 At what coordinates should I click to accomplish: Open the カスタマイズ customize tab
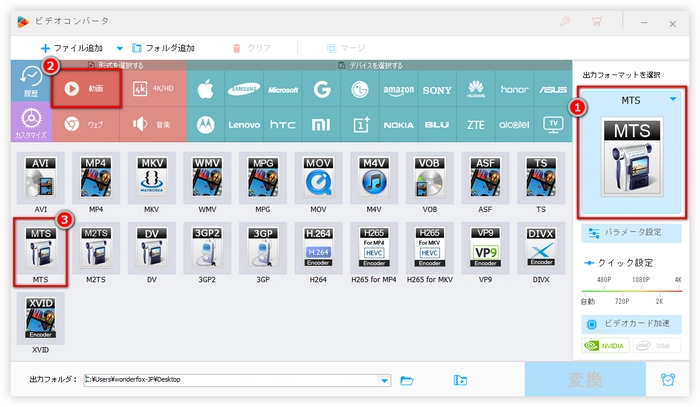pyautogui.click(x=31, y=122)
